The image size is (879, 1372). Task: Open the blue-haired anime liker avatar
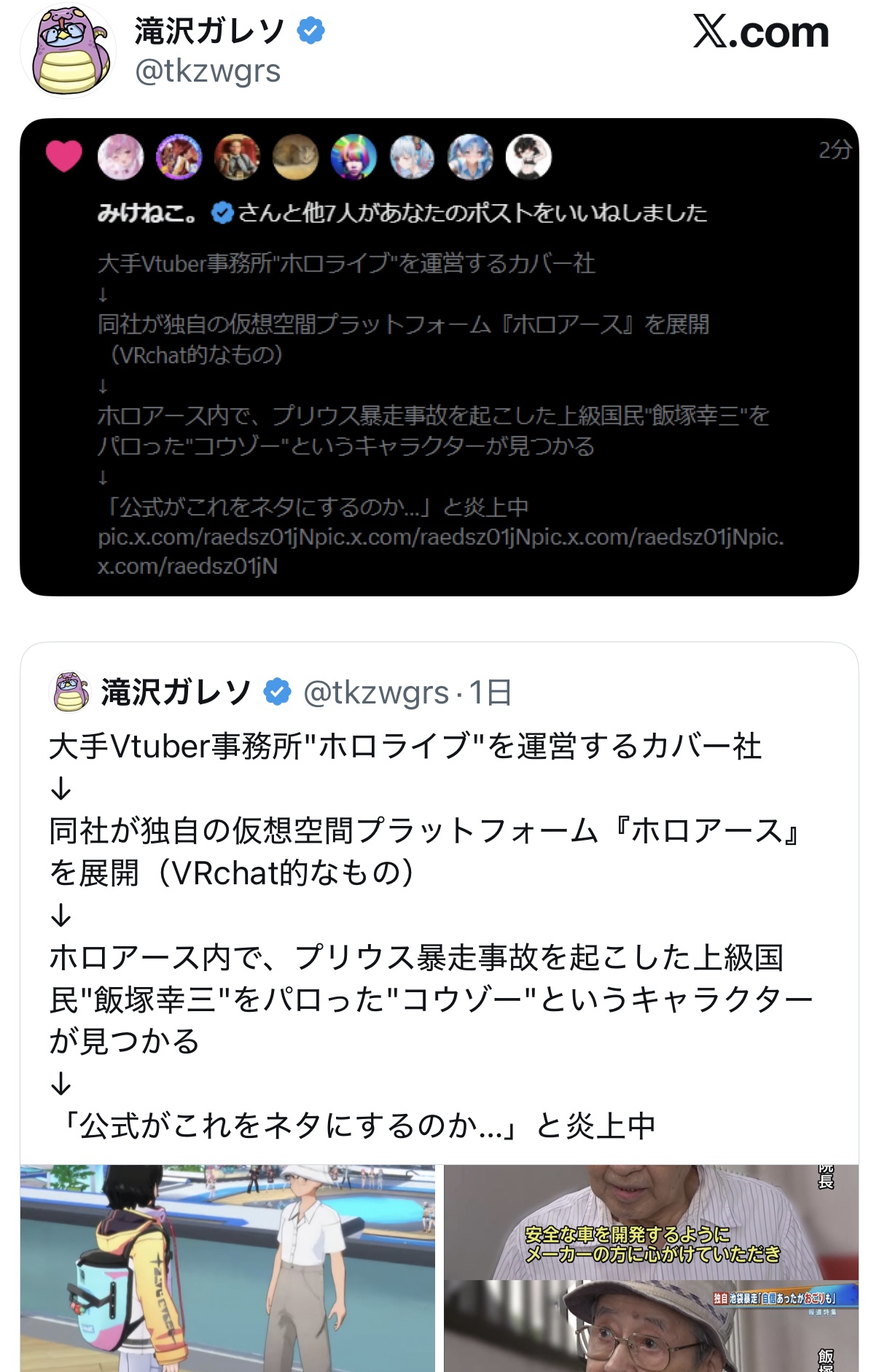[x=471, y=157]
